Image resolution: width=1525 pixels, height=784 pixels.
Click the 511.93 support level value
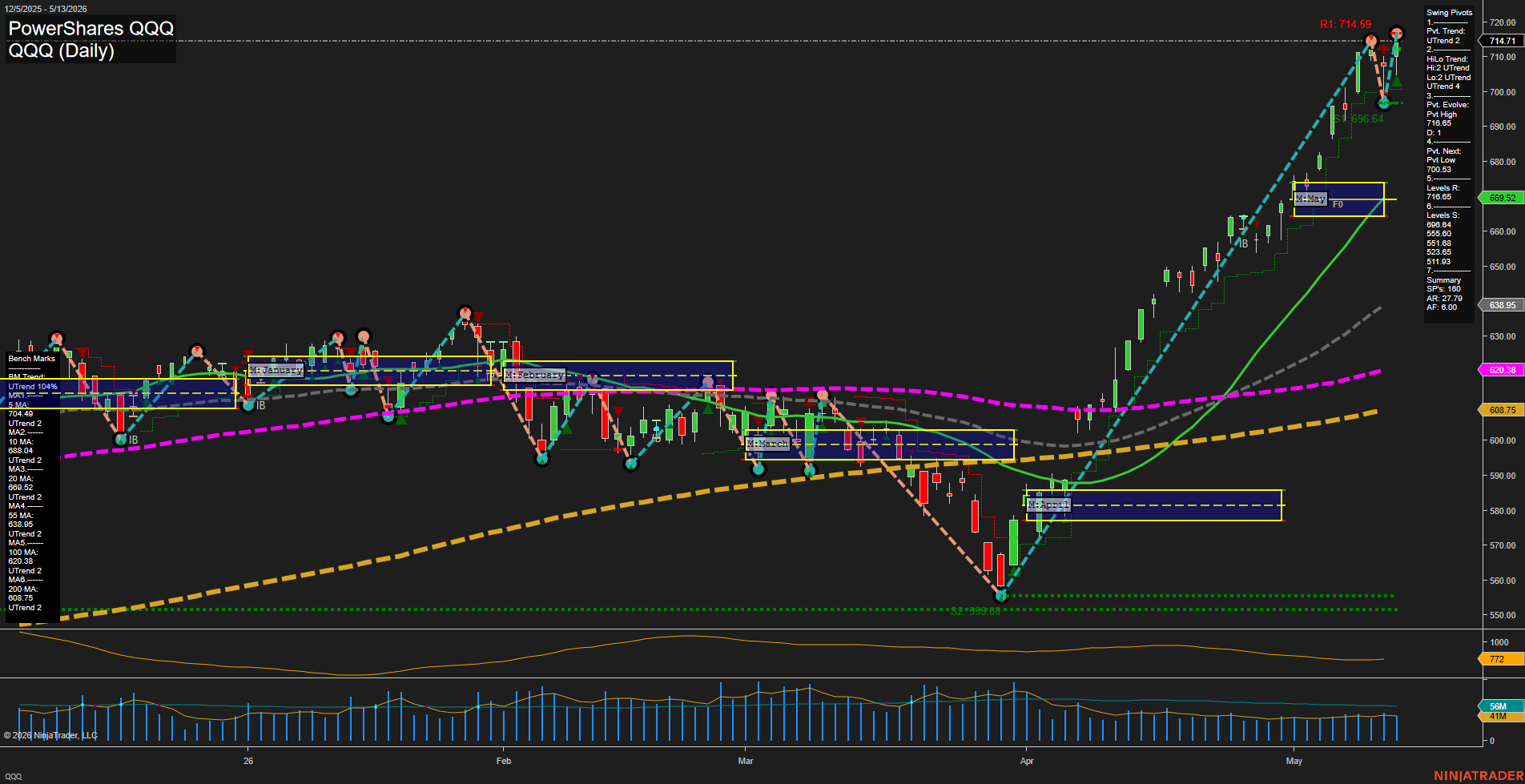pos(1439,262)
